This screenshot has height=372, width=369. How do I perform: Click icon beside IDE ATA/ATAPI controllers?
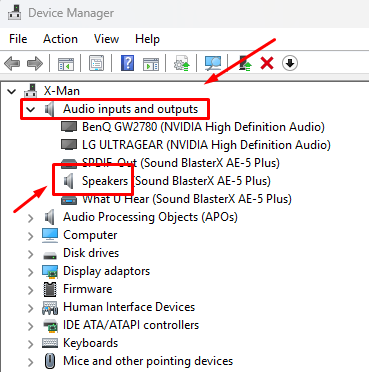(x=50, y=325)
